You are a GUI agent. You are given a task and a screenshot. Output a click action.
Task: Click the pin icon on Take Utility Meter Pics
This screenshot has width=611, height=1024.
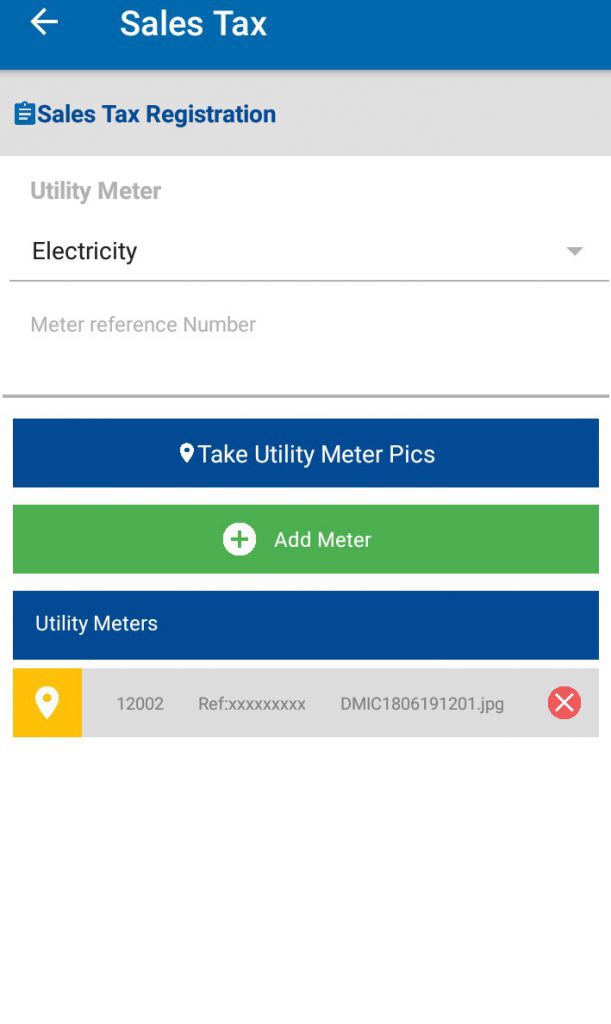186,454
